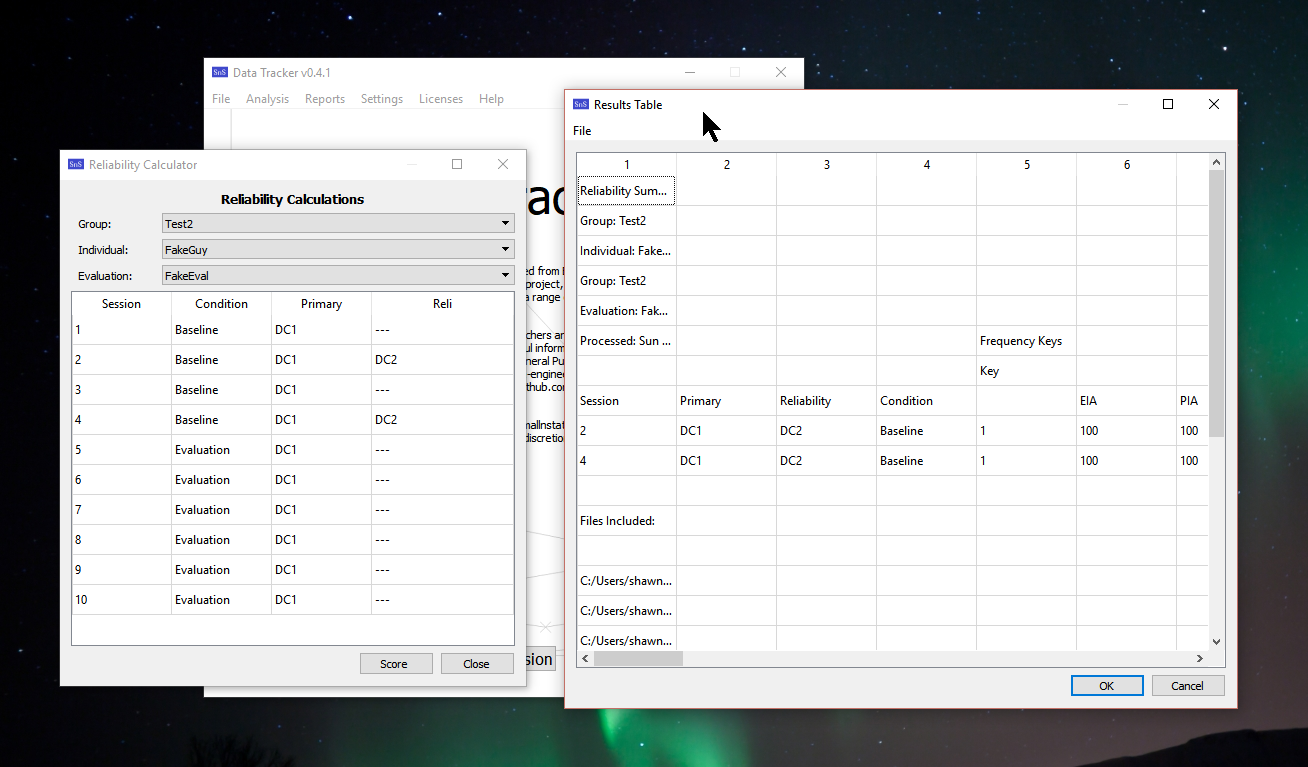Click the Results Table window app icon
The width and height of the screenshot is (1308, 767).
(x=580, y=104)
